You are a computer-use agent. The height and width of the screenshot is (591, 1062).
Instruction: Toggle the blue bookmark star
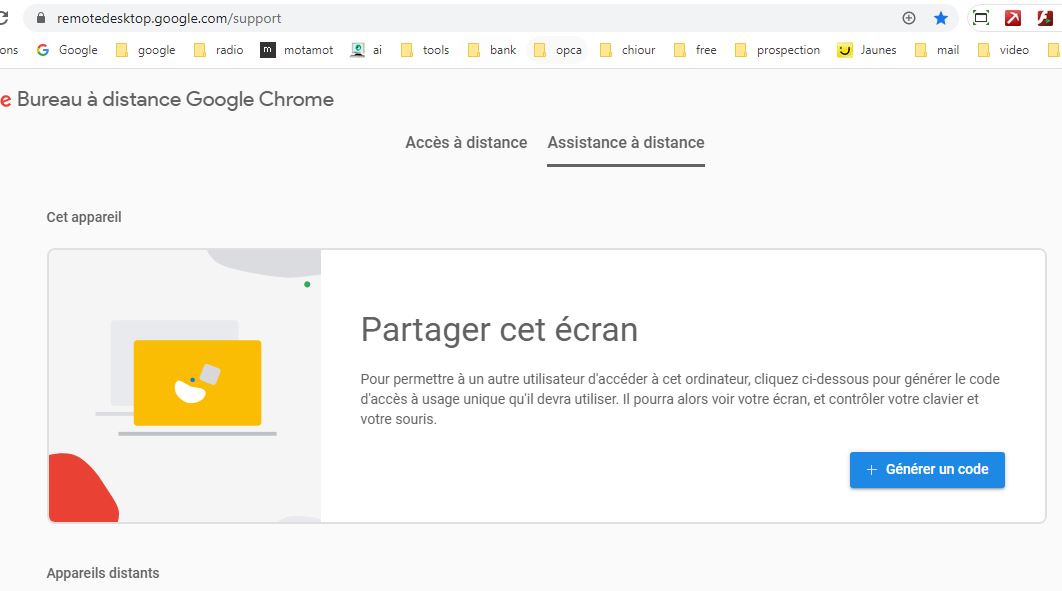tap(941, 18)
